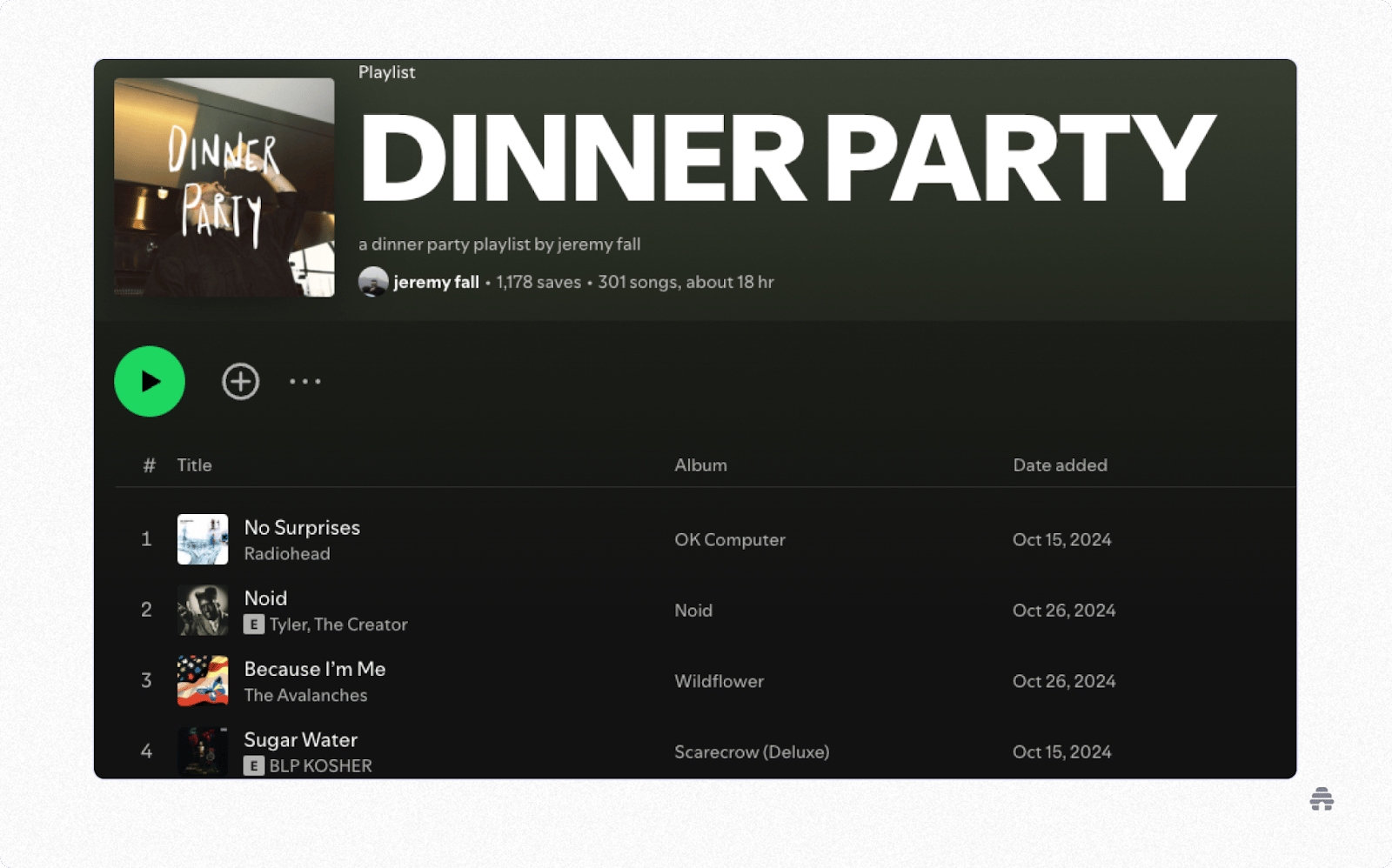The width and height of the screenshot is (1392, 868).
Task: Click track number 4 beside Sugar Water
Action: [x=146, y=751]
